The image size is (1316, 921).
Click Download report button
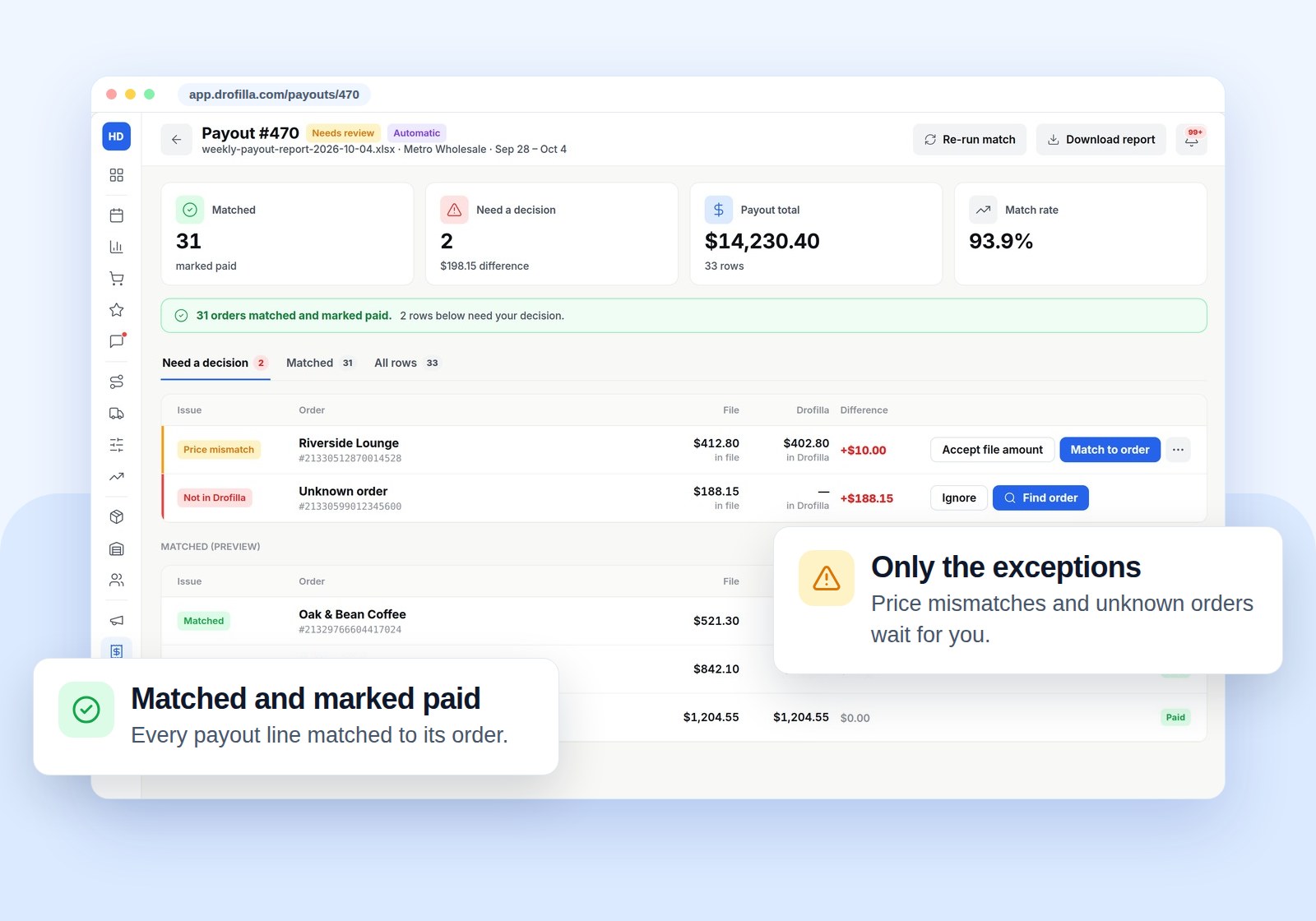1101,140
